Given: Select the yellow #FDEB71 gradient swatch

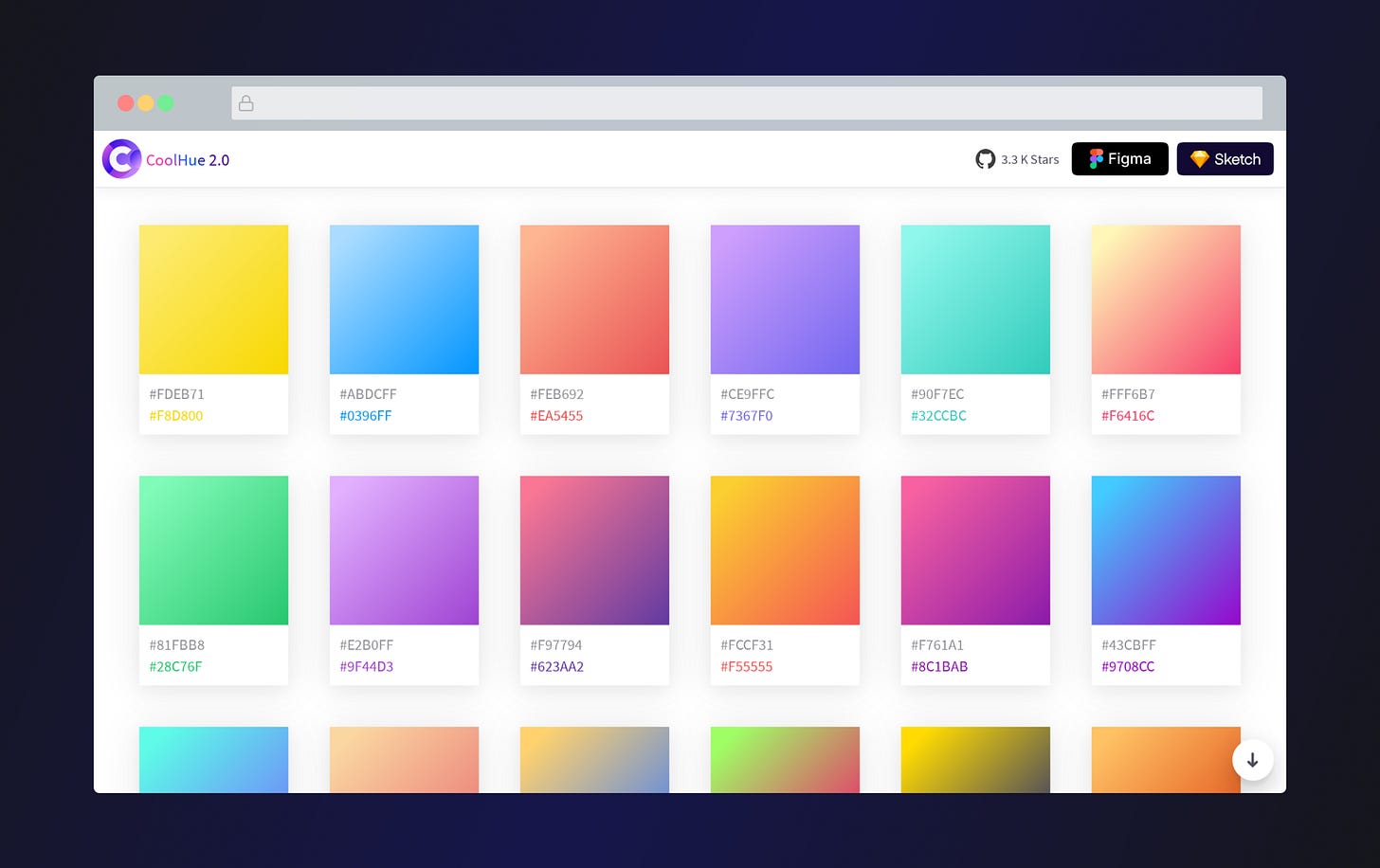Looking at the screenshot, I should 214,299.
